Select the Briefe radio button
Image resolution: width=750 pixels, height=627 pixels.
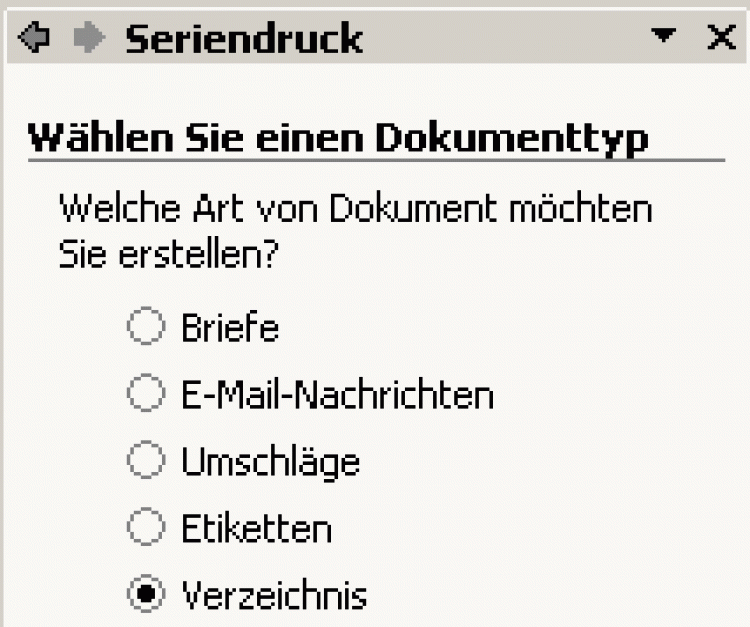(x=146, y=327)
